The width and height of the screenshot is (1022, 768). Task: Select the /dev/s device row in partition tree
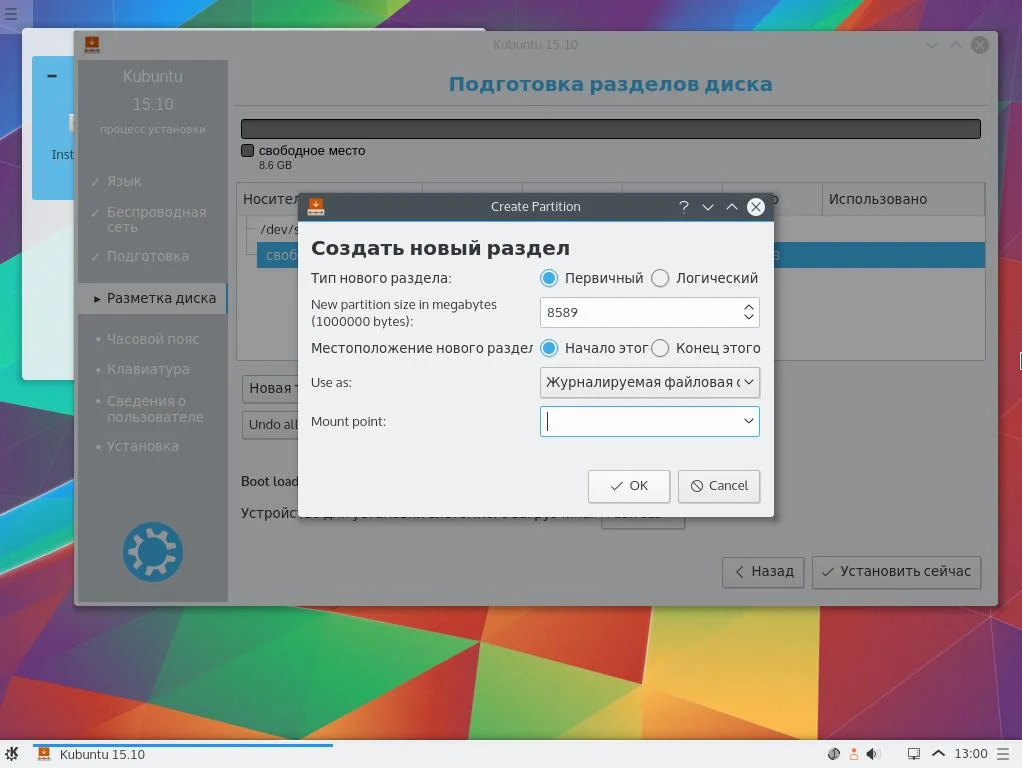pos(280,229)
